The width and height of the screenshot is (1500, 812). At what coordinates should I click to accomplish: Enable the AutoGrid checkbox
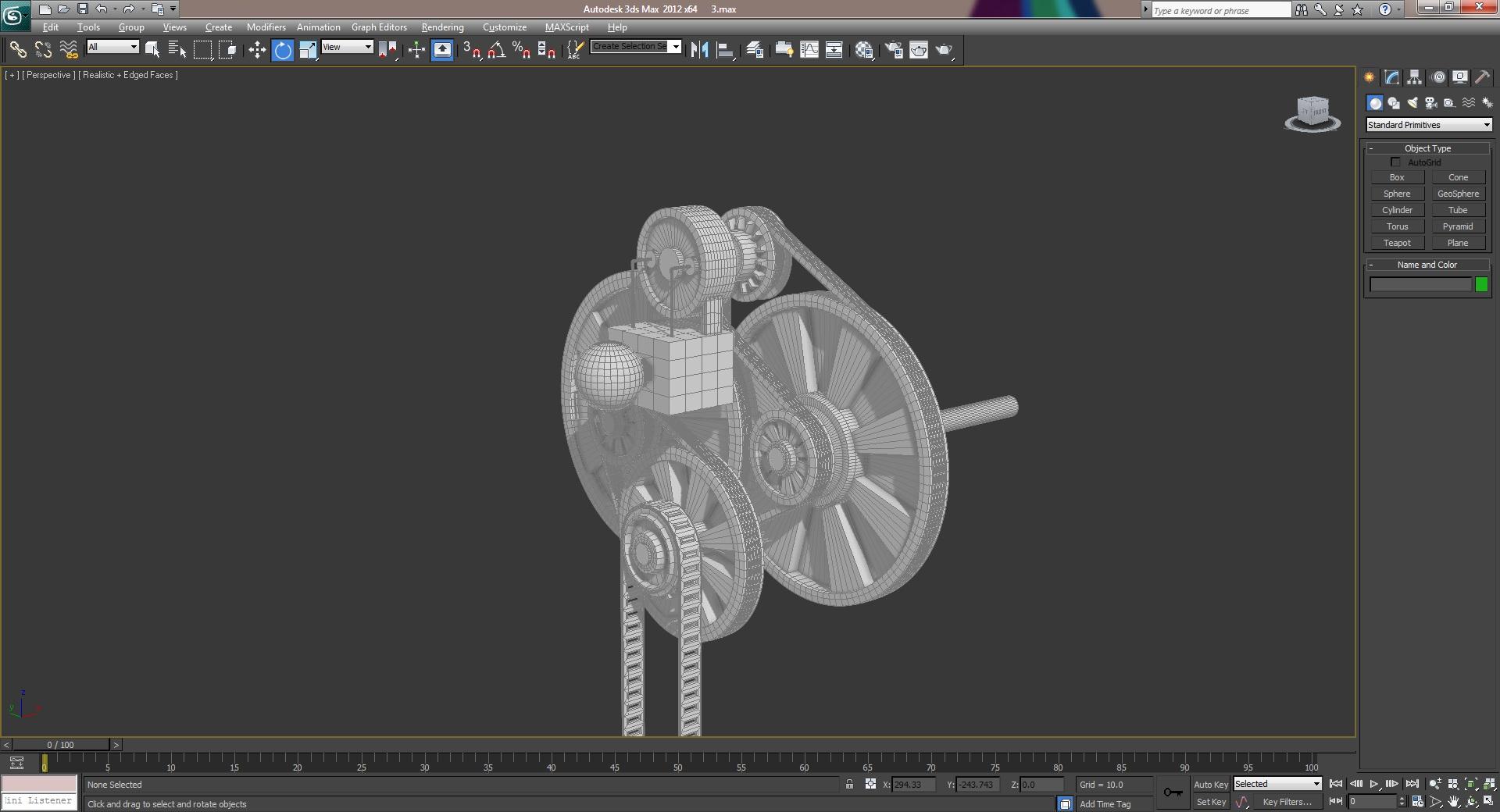click(x=1395, y=162)
